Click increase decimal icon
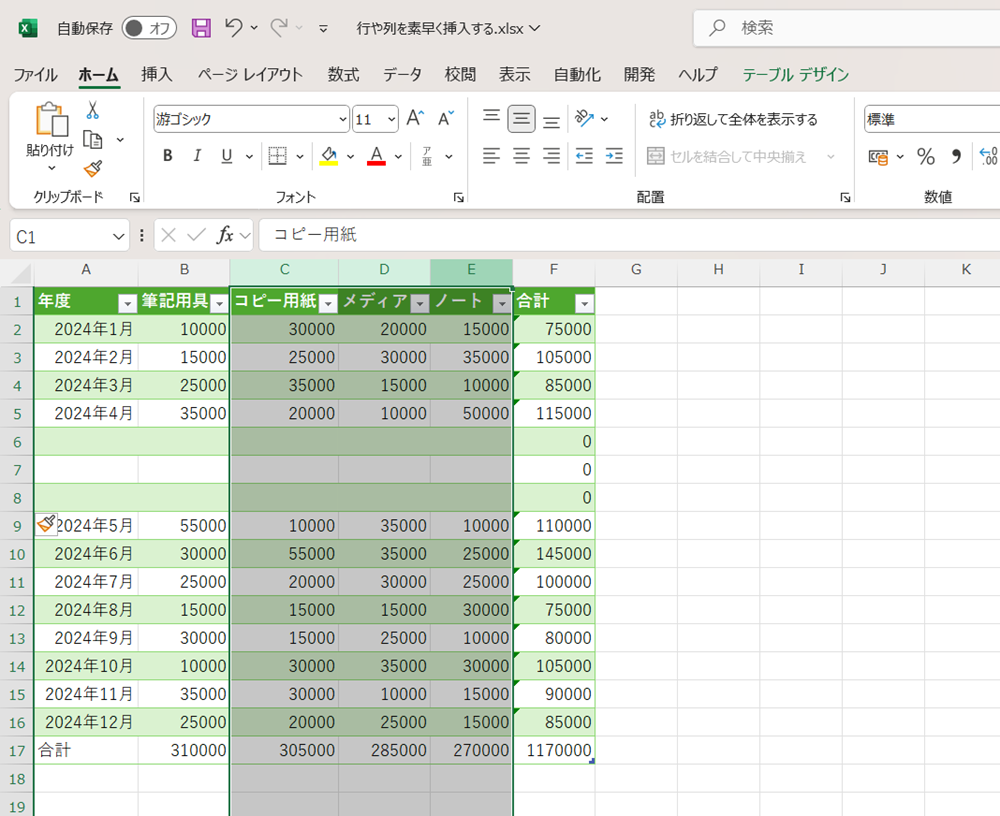Screen dimensions: 1000x816 (988, 156)
